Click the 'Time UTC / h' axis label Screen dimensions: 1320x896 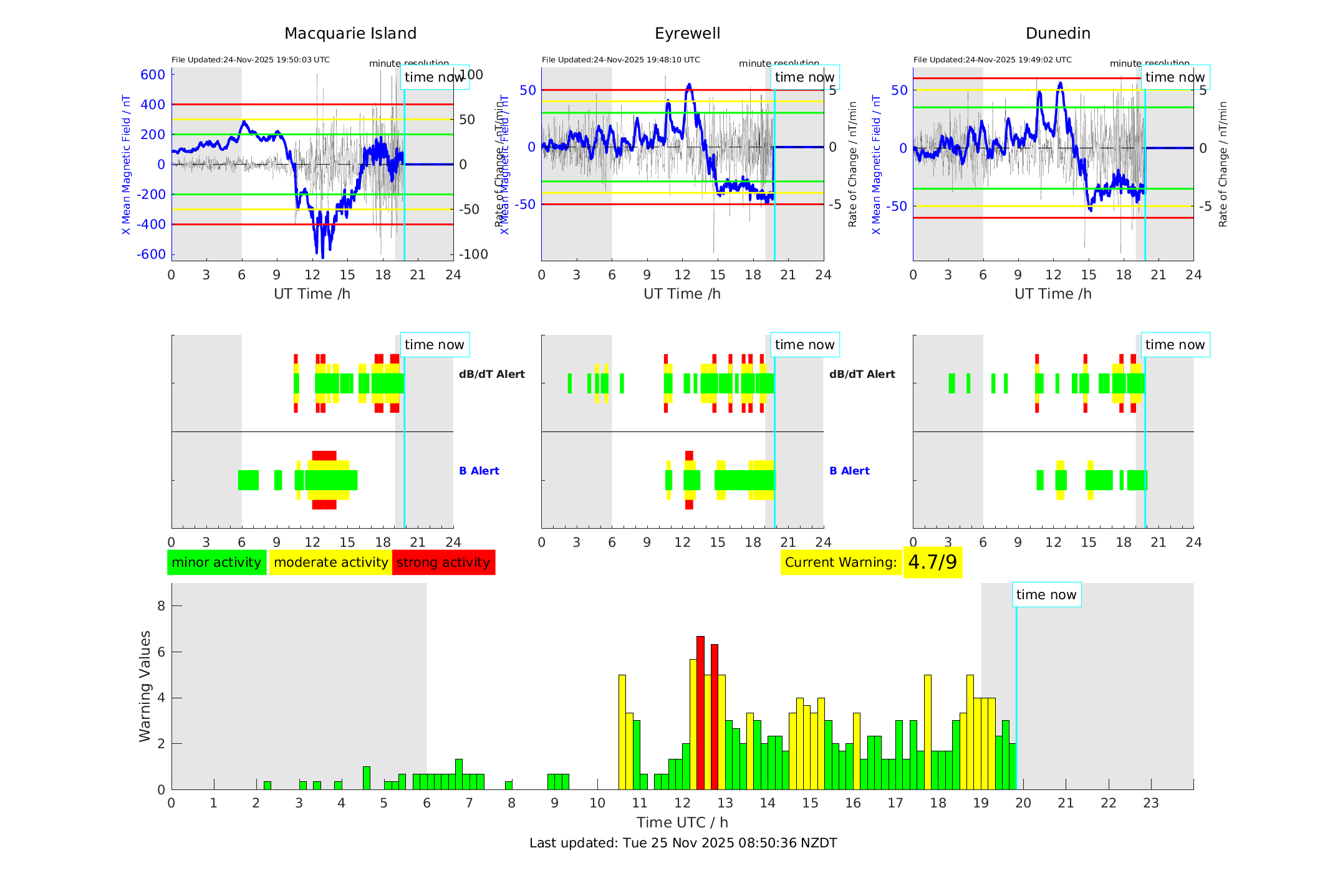click(x=682, y=822)
